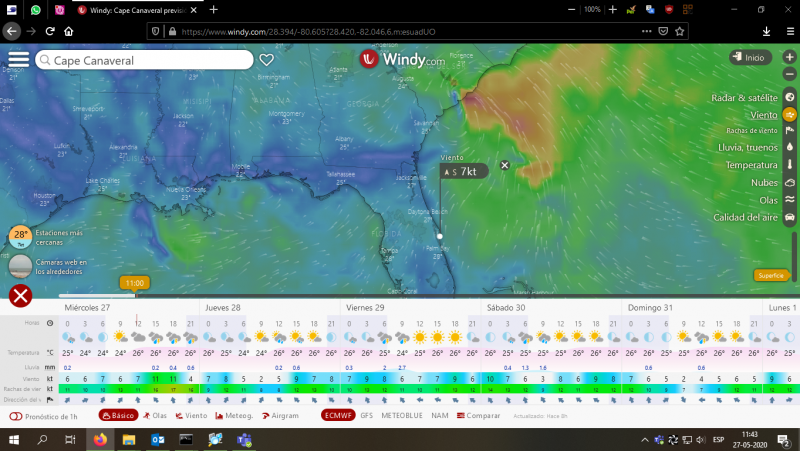Toggle the Pronóstico de 1h switch
The height and width of the screenshot is (451, 800).
[15, 415]
